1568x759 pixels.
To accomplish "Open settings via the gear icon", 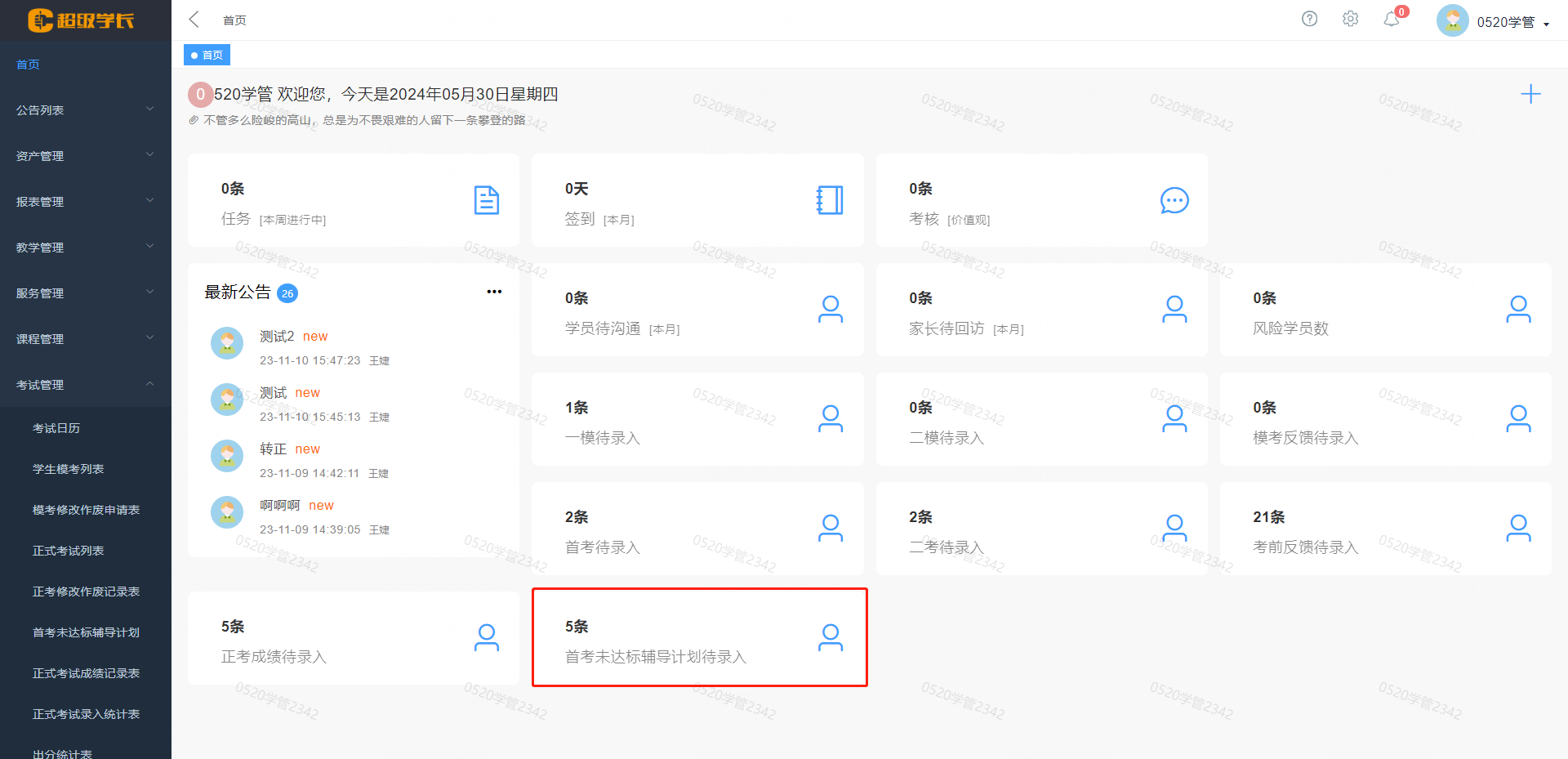I will tap(1350, 19).
